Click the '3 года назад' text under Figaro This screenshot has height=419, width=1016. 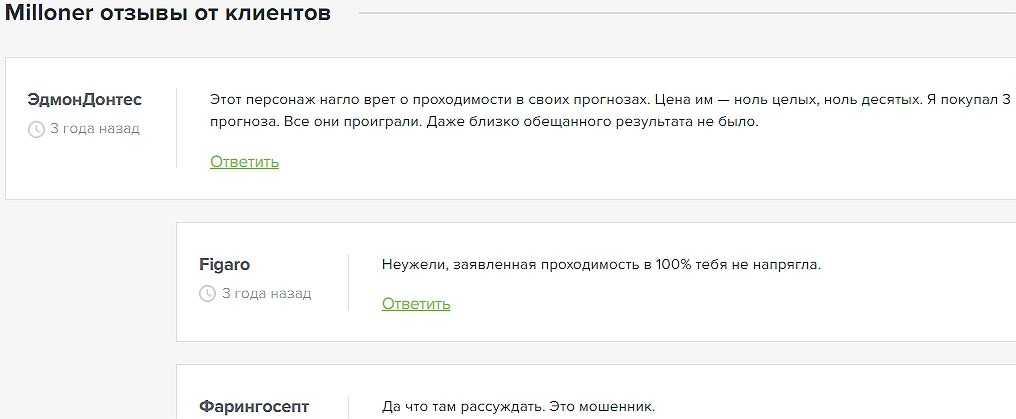coord(266,293)
